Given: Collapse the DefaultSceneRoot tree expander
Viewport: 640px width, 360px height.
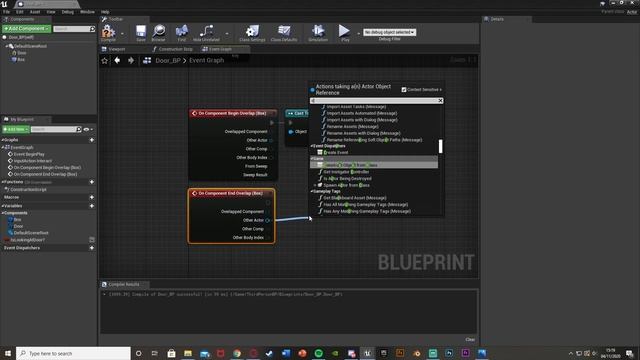Looking at the screenshot, I should click(7, 47).
